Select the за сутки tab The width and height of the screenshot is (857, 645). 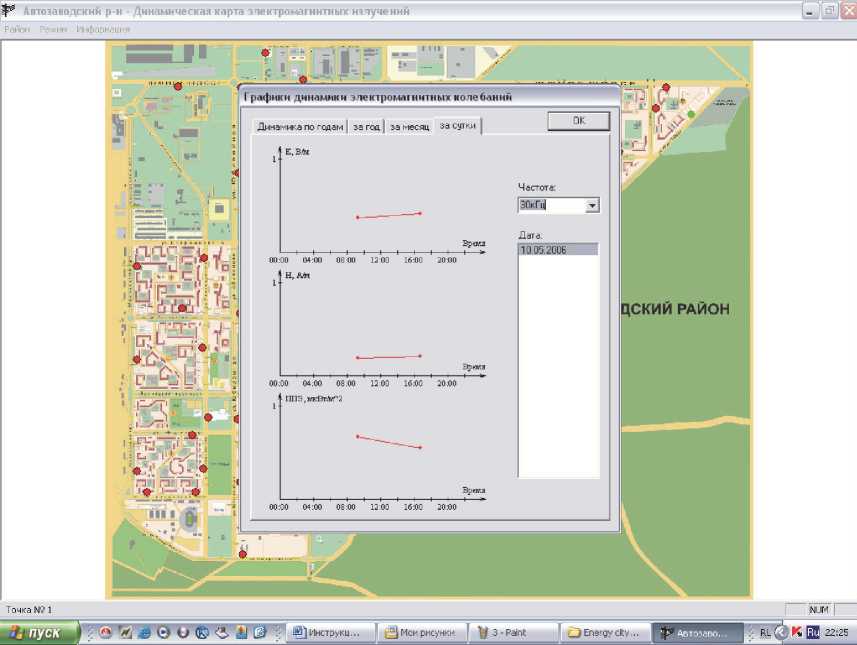tap(458, 126)
